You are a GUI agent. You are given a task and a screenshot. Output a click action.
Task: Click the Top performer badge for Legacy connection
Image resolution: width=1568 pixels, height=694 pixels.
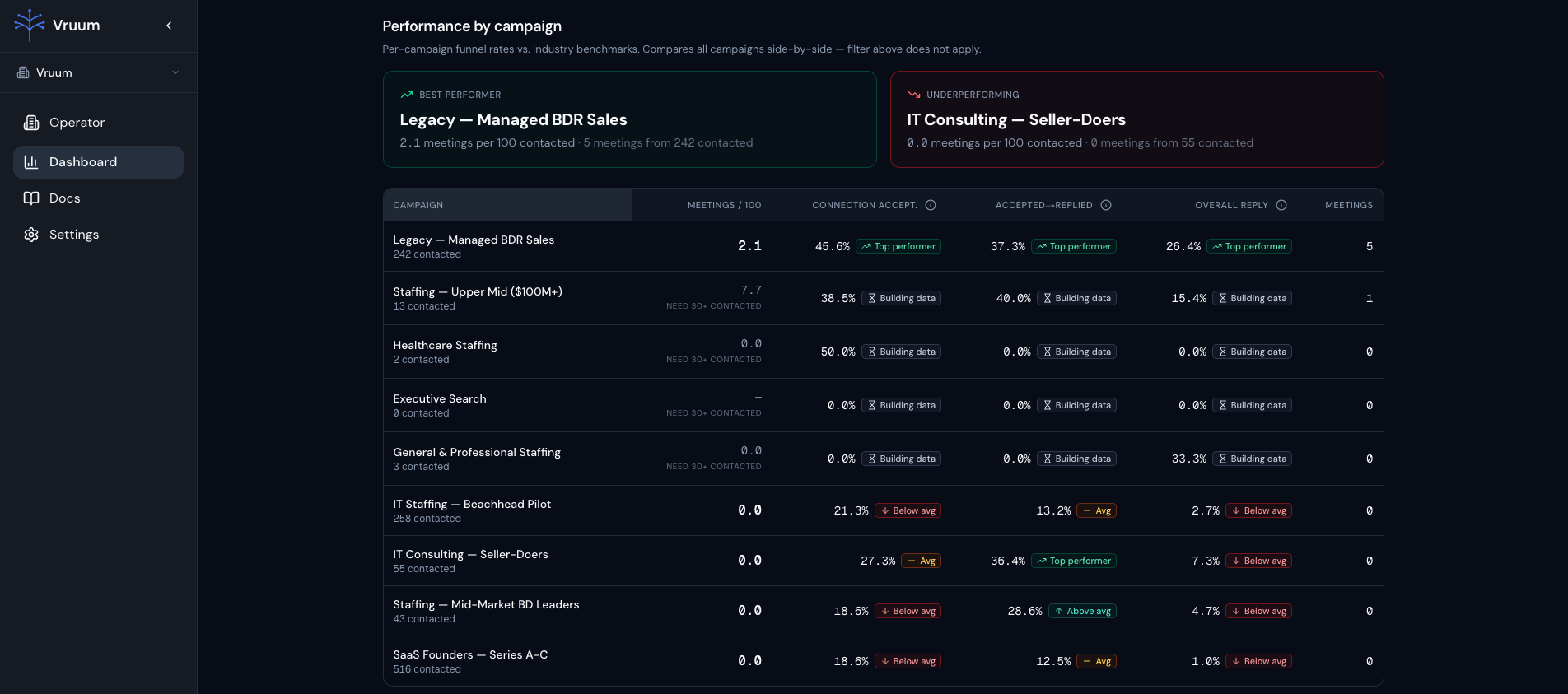[x=898, y=246]
